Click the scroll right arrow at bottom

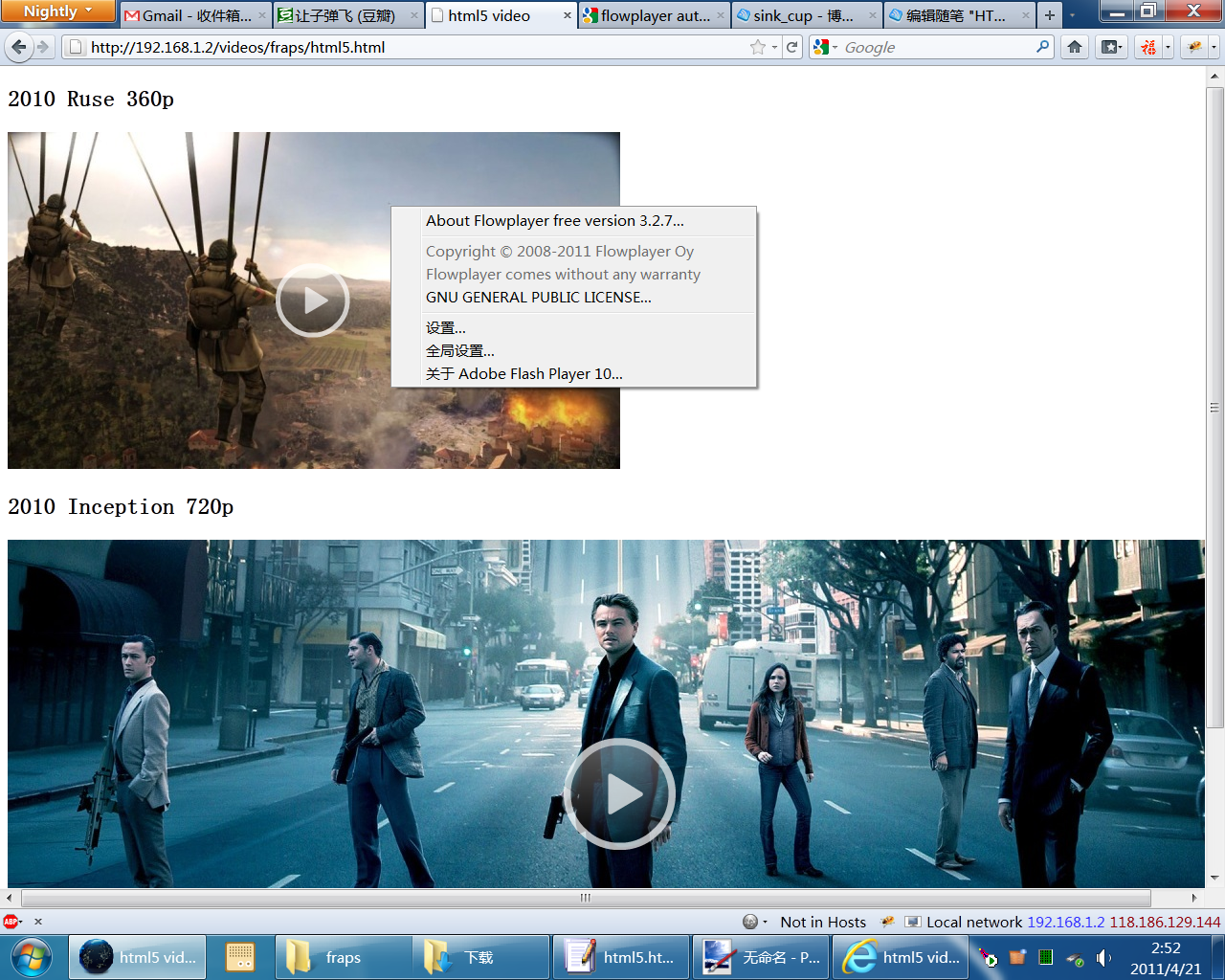(x=1194, y=898)
